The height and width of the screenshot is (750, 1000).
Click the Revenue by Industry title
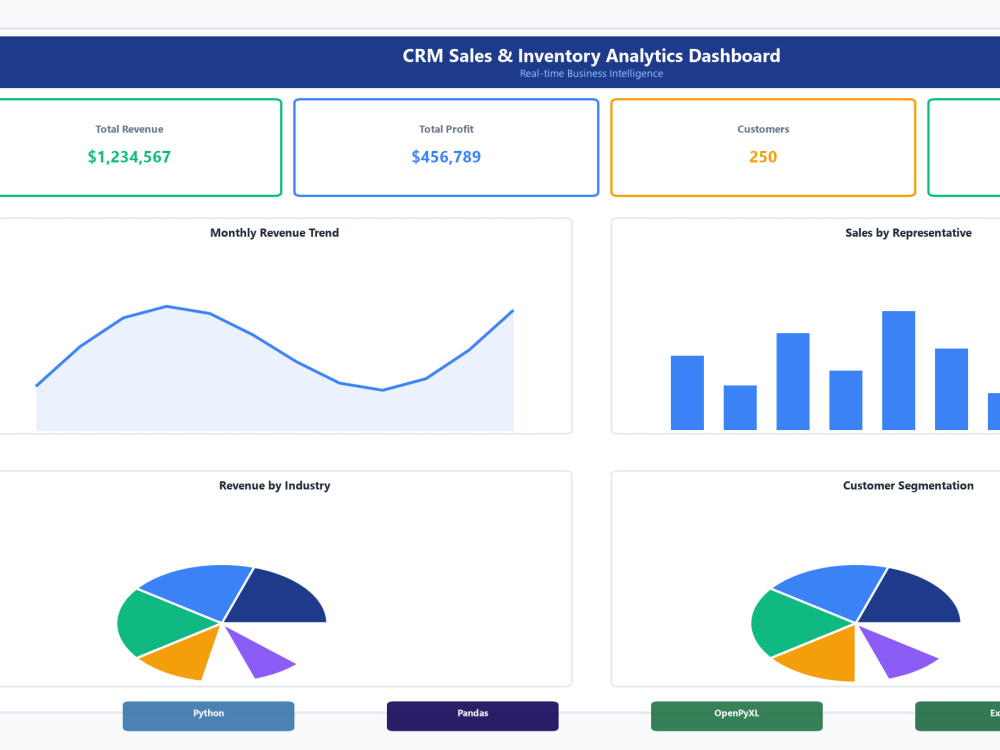[x=275, y=485]
